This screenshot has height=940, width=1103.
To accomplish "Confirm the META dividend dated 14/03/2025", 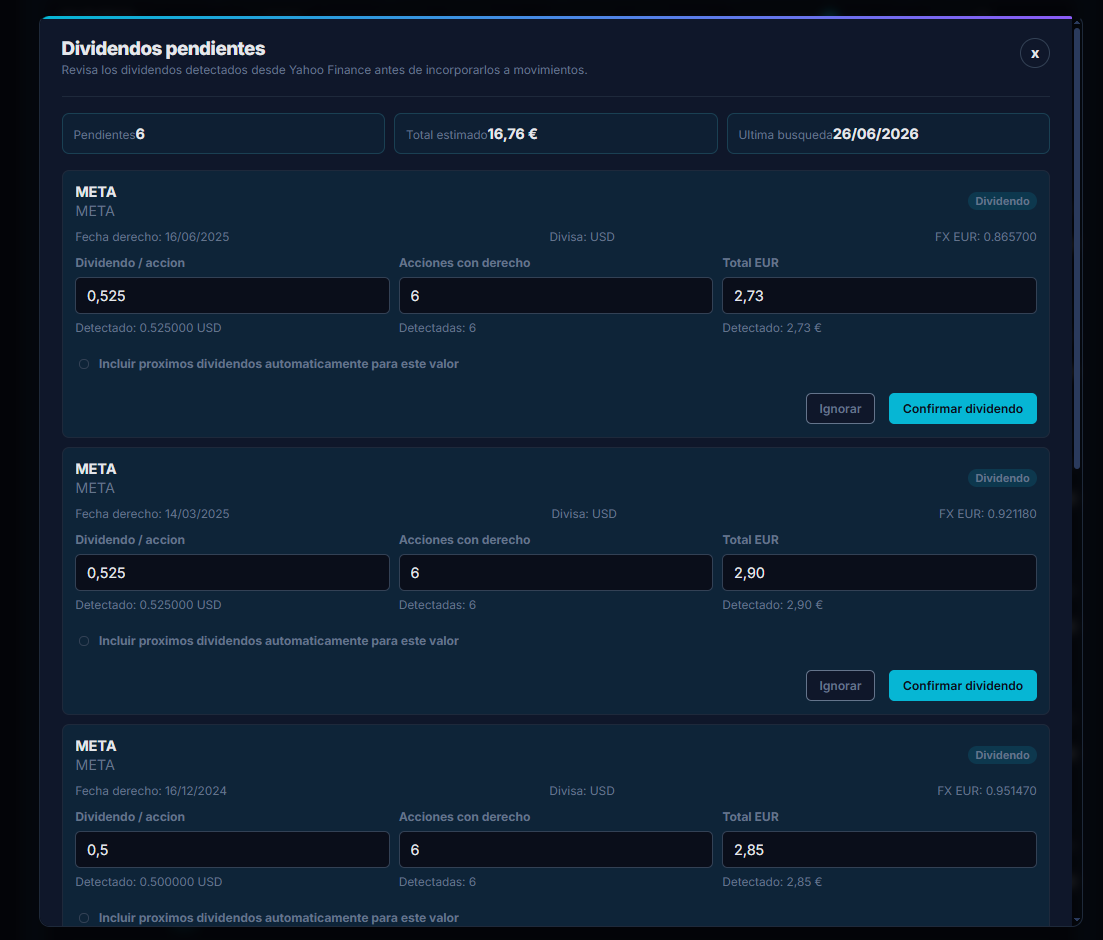I will pyautogui.click(x=962, y=686).
